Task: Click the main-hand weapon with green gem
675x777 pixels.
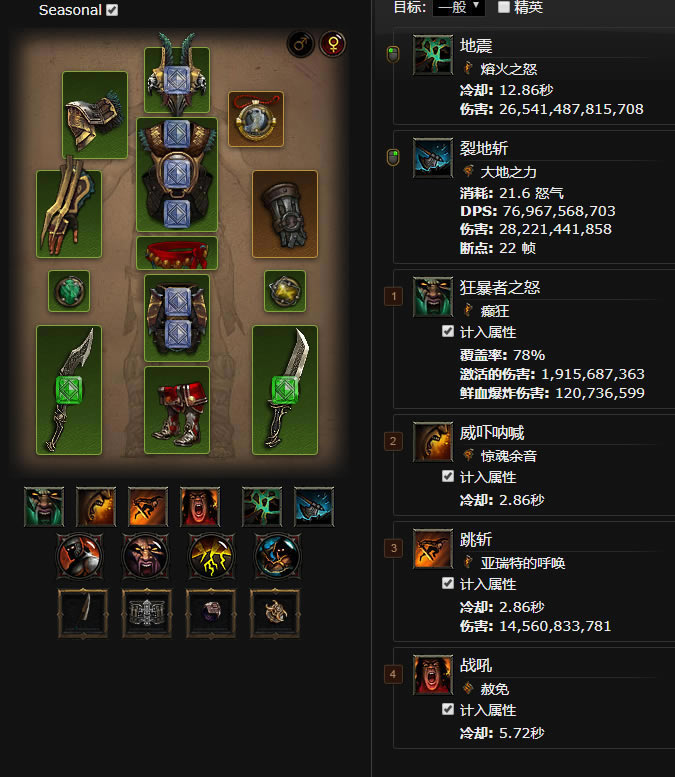Action: point(69,390)
